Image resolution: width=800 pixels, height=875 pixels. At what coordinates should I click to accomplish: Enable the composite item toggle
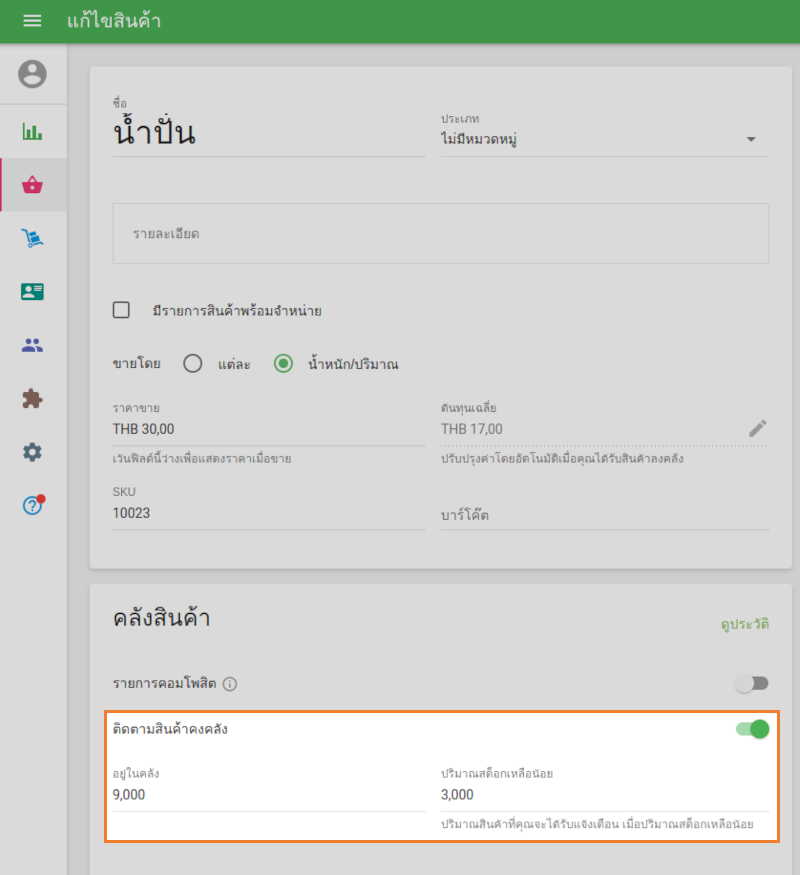[751, 683]
